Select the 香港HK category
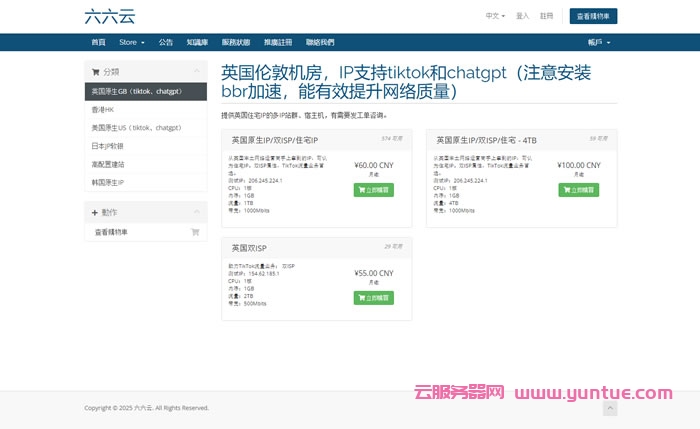This screenshot has width=700, height=429. (x=103, y=109)
